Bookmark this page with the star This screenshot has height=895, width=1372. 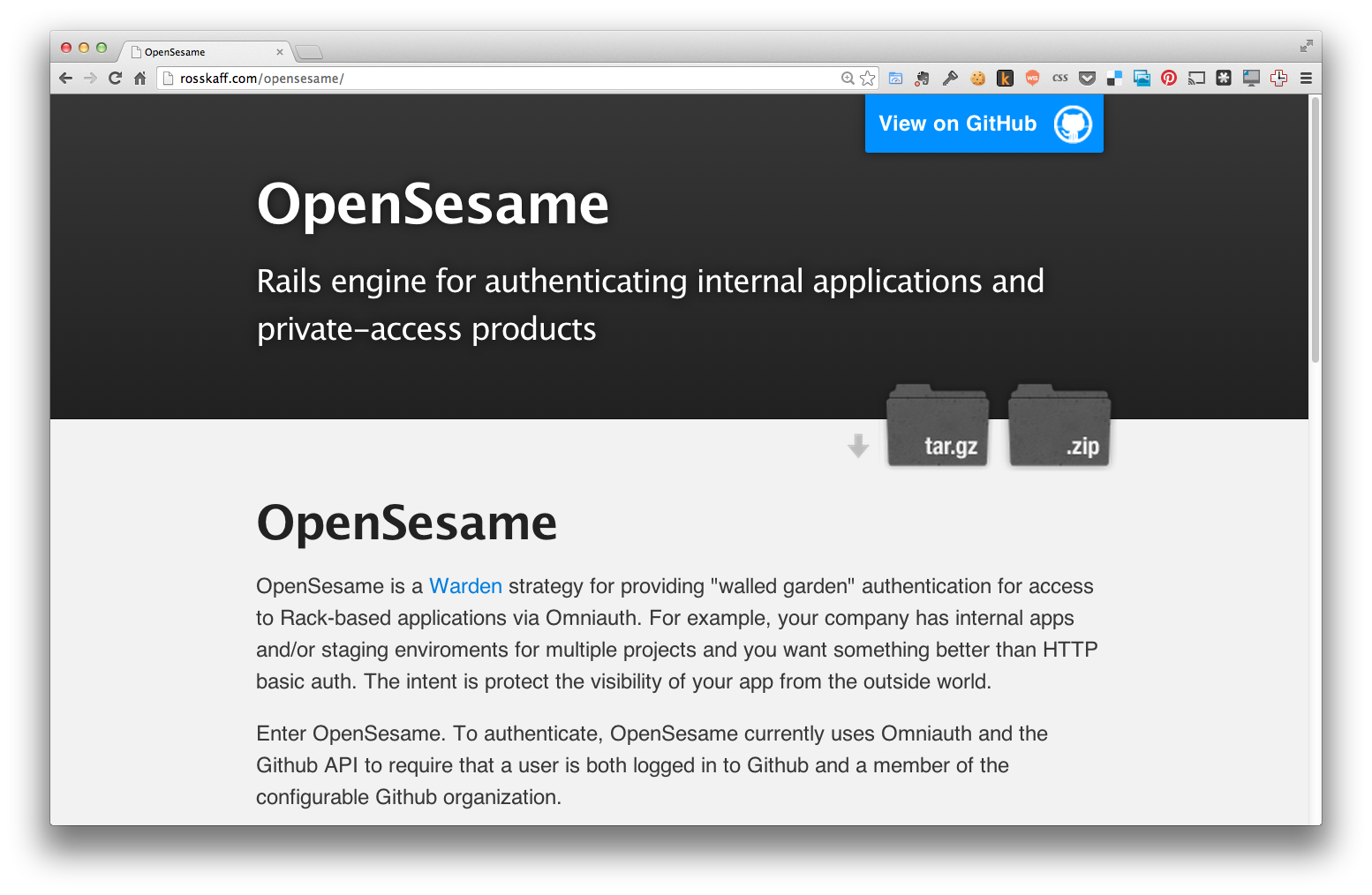pos(868,79)
